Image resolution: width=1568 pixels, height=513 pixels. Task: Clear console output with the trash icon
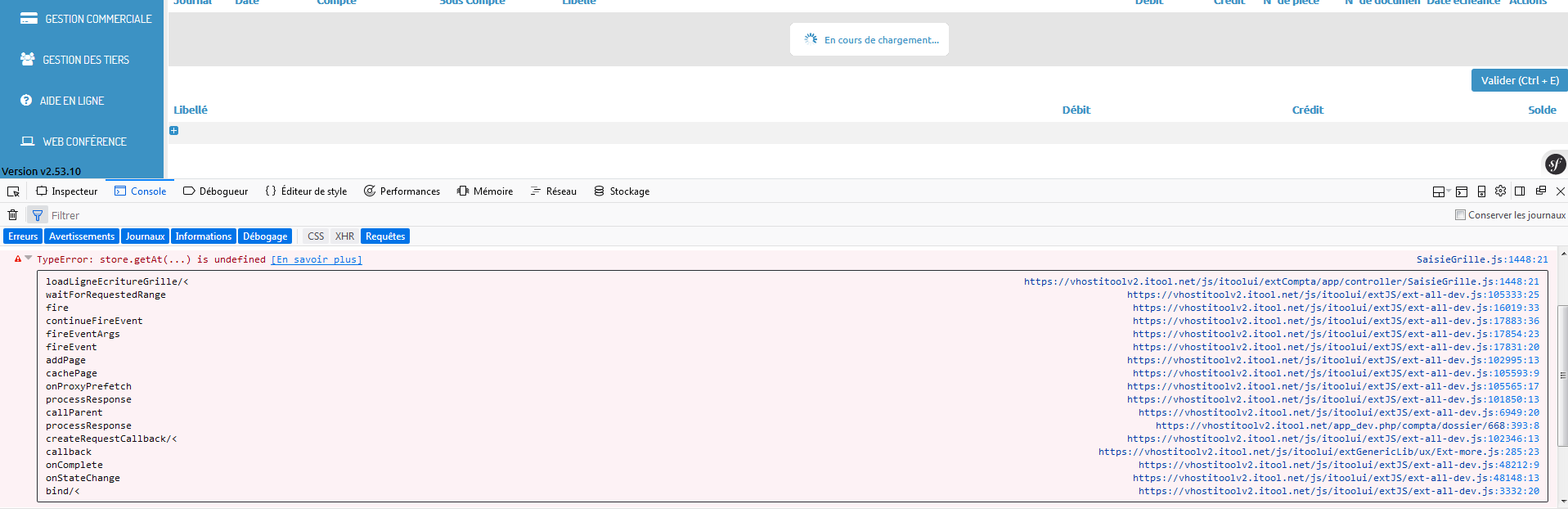point(13,215)
